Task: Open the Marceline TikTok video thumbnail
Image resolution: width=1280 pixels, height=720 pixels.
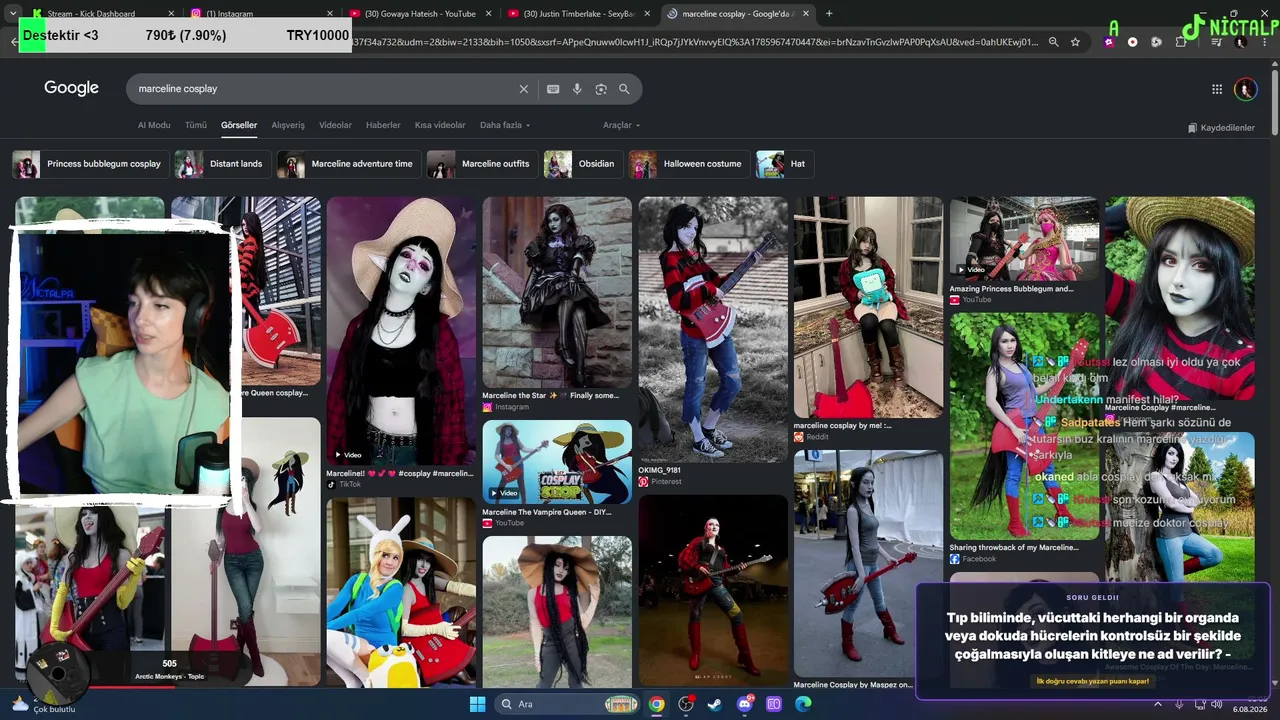Action: (x=401, y=330)
